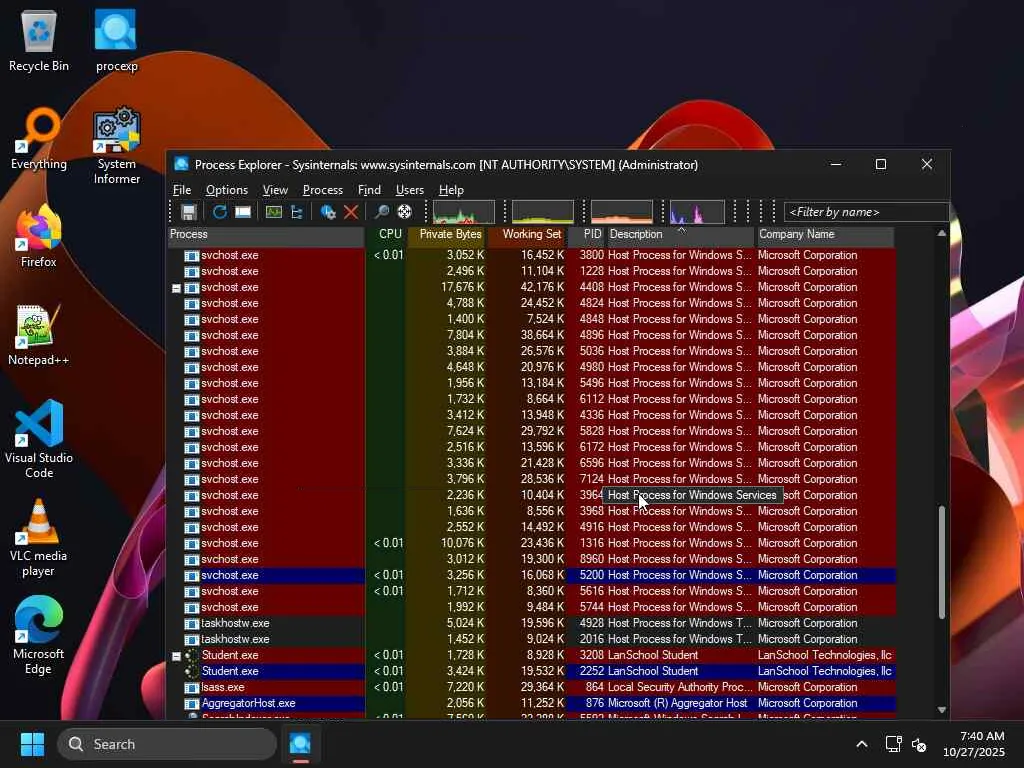Sort by the Private Bytes column header

point(447,234)
